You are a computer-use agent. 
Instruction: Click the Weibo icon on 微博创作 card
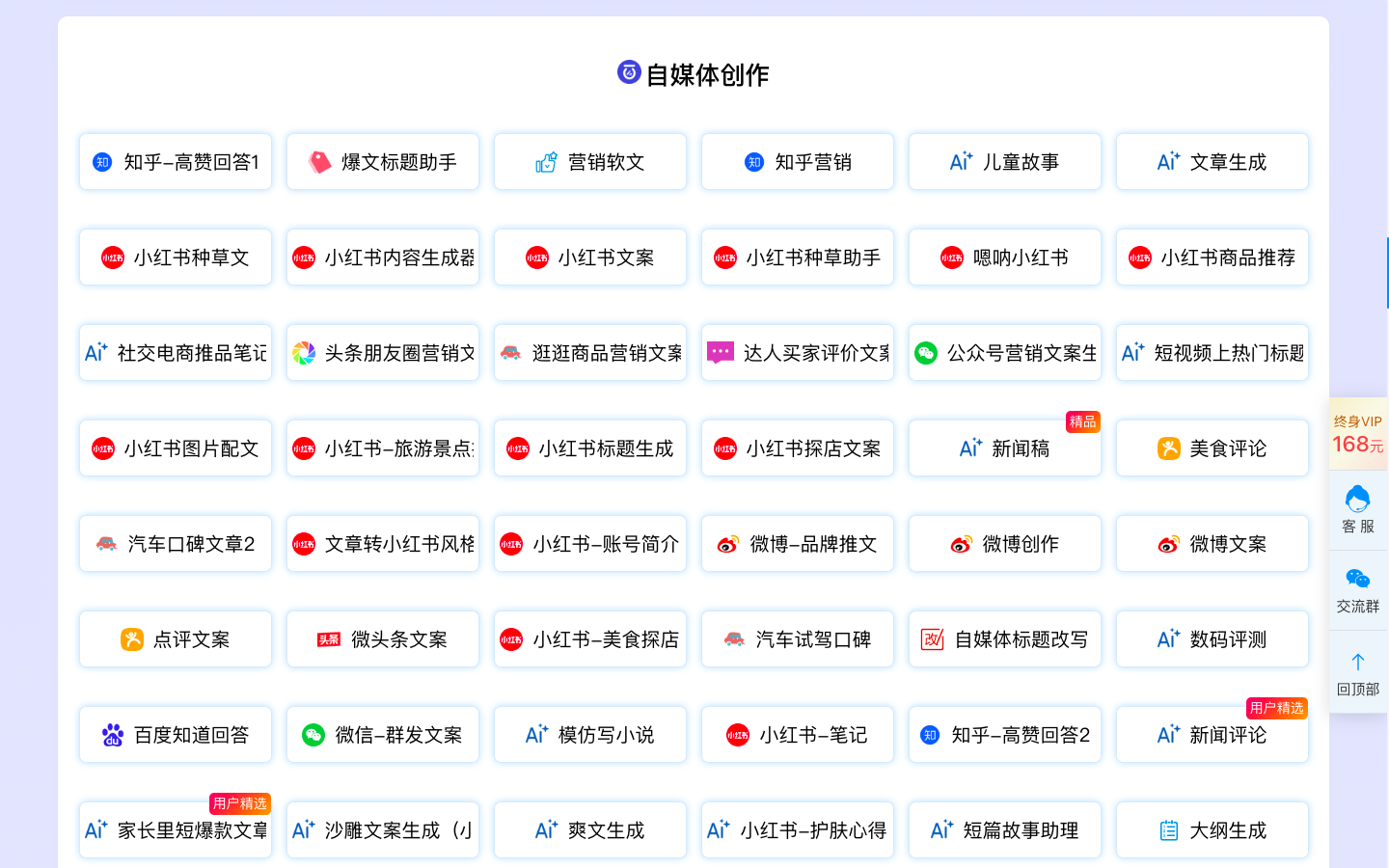(963, 543)
